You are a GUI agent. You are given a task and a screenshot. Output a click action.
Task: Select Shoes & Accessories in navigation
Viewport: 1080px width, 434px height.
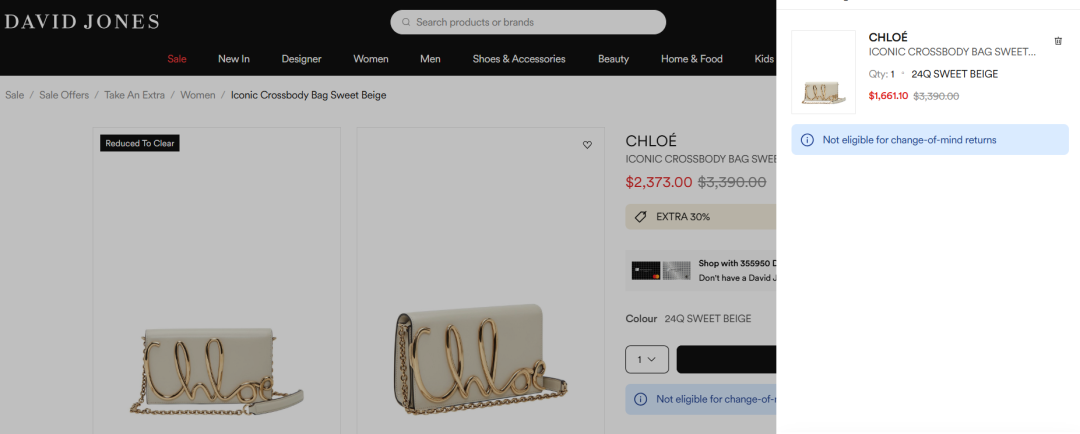click(x=519, y=59)
